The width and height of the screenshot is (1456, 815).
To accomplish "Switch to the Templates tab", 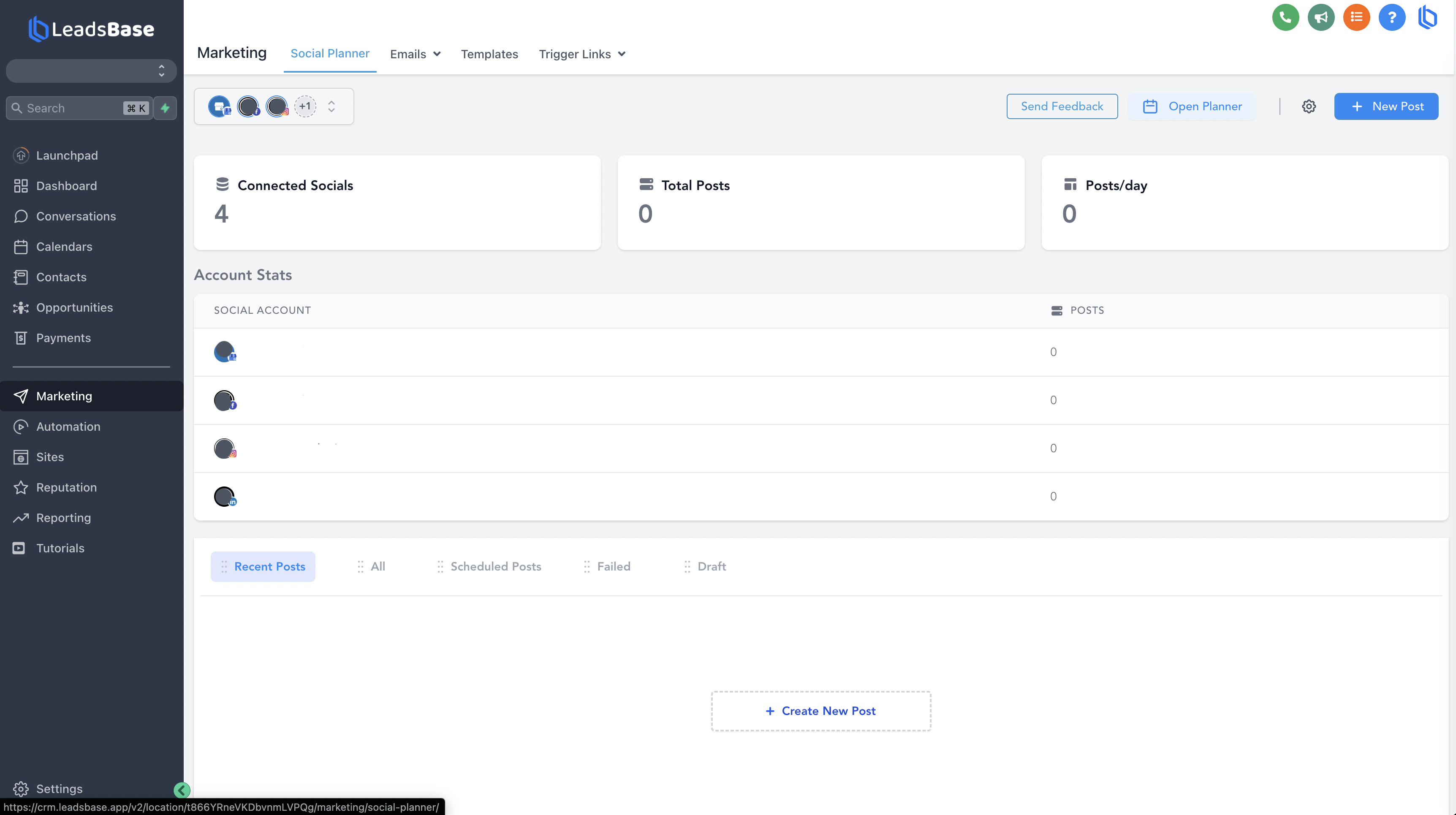I will point(489,54).
